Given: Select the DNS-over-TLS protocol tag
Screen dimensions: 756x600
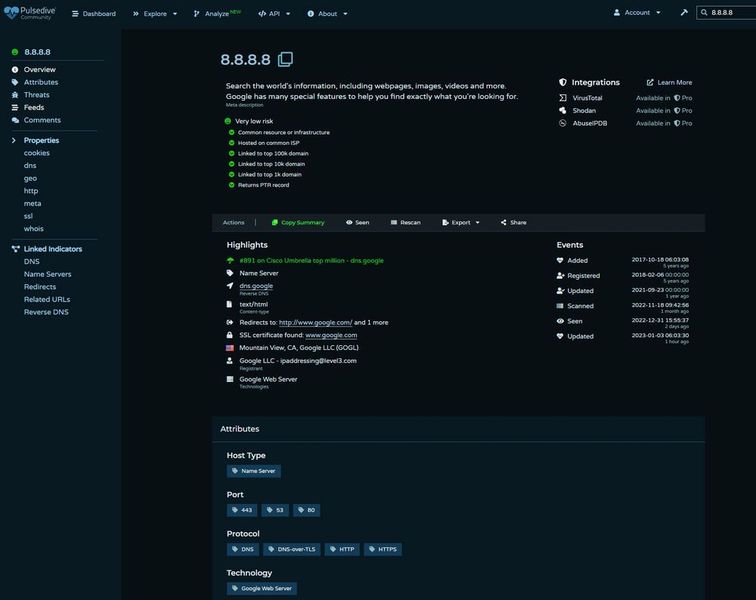Looking at the screenshot, I should coord(292,549).
